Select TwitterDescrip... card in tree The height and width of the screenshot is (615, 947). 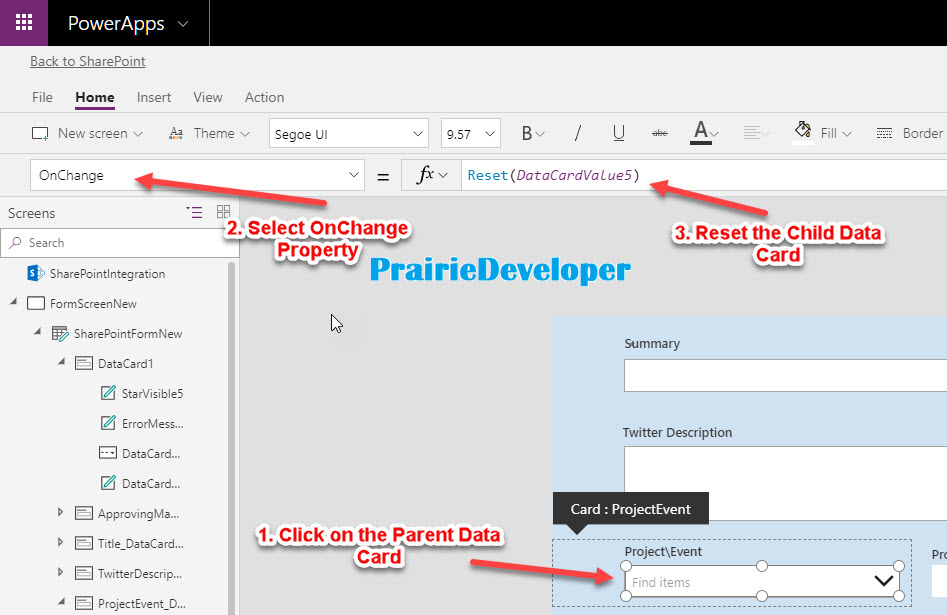[140, 574]
